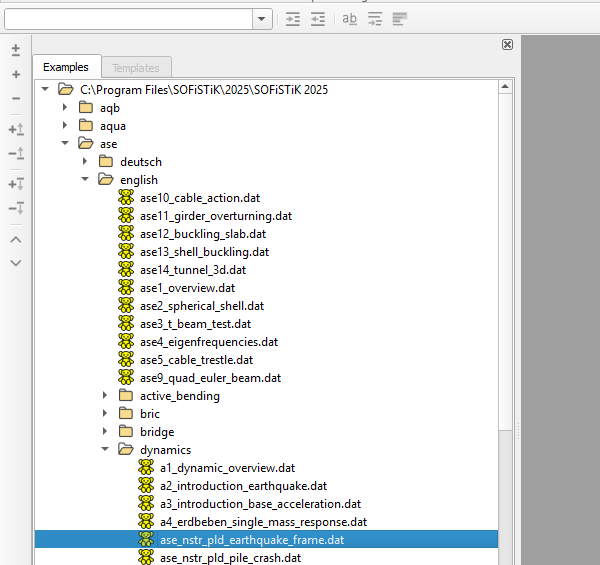
Task: Select ase3_t_beam_test.dat
Action: click(196, 324)
